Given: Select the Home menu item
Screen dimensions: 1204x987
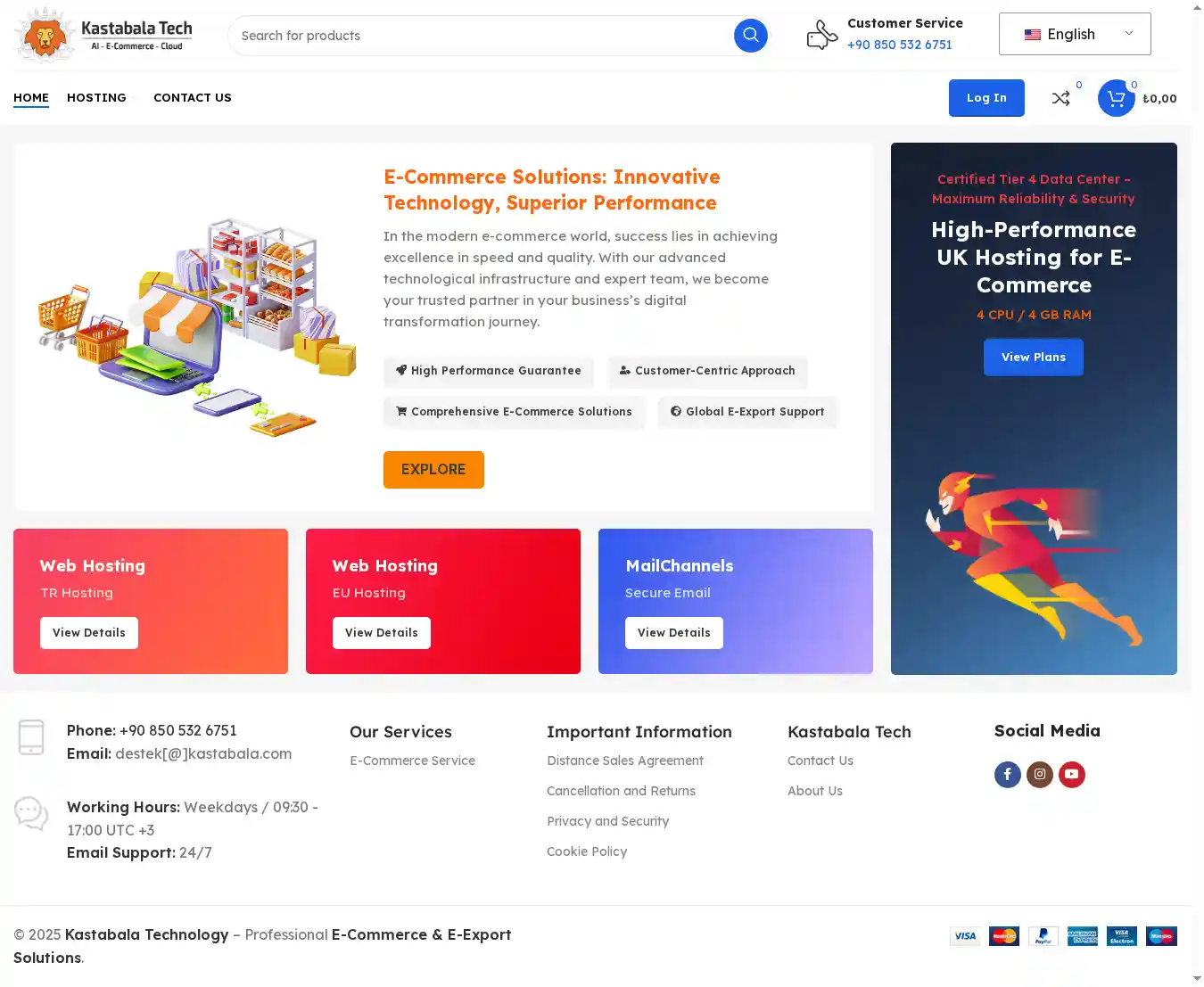Looking at the screenshot, I should pyautogui.click(x=31, y=98).
